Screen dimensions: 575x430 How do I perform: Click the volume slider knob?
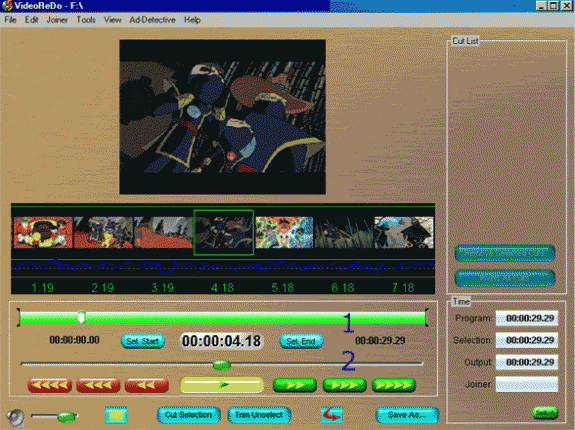pyautogui.click(x=67, y=417)
